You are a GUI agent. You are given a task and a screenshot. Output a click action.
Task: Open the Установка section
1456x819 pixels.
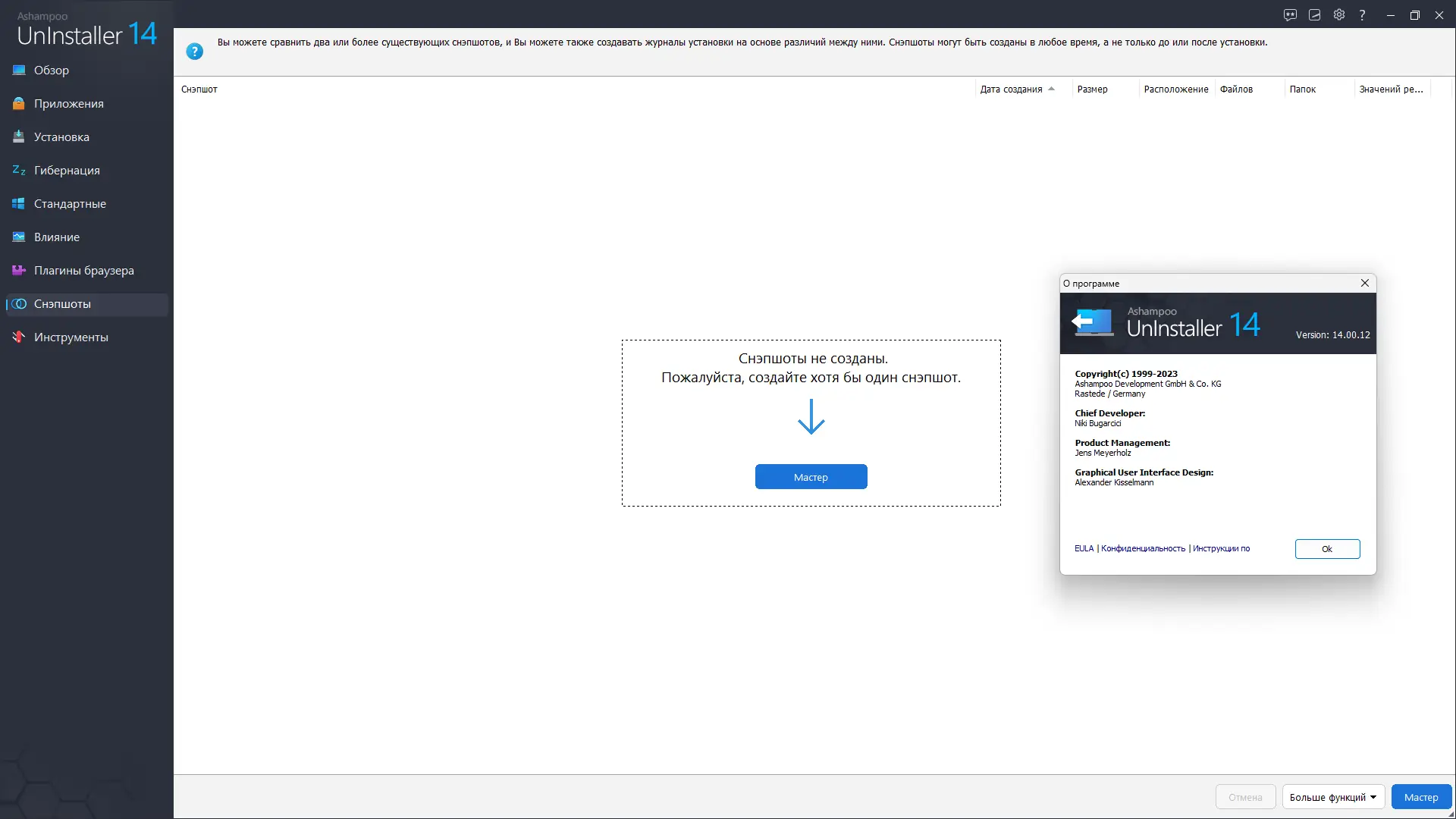61,137
